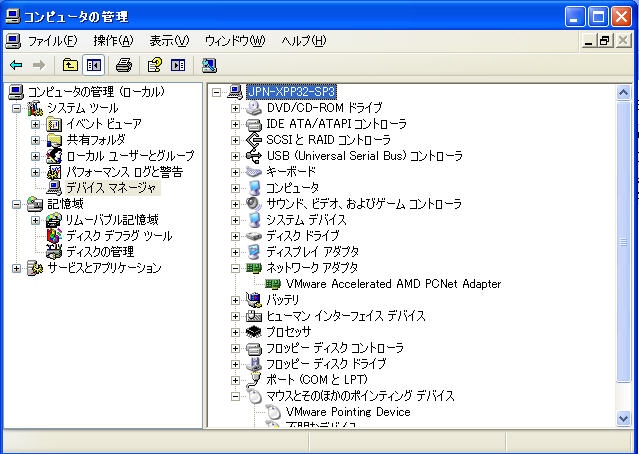This screenshot has width=639, height=454.
Task: Collapse the システム ツール tree node
Action: [16, 108]
